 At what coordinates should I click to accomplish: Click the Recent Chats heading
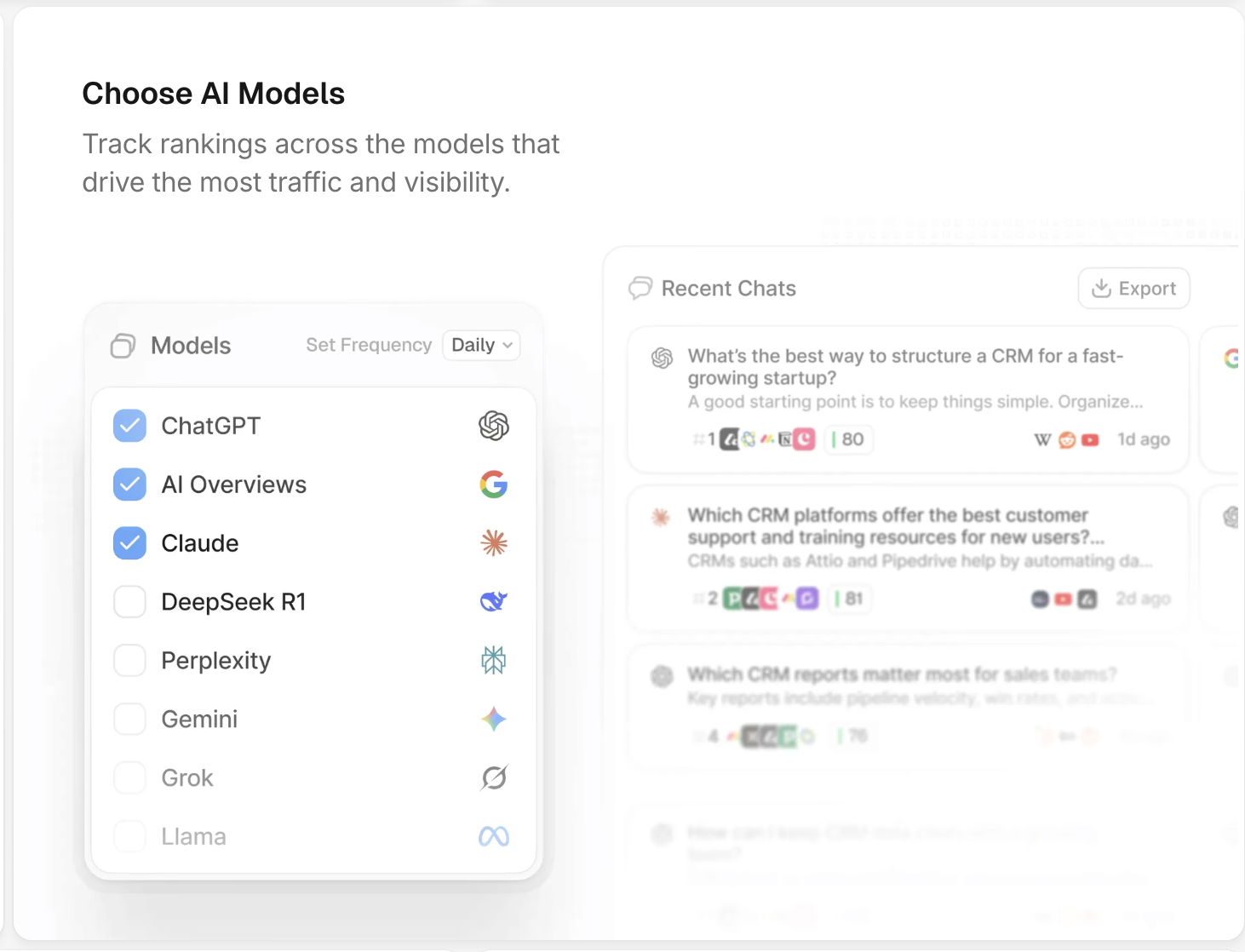[x=728, y=289]
